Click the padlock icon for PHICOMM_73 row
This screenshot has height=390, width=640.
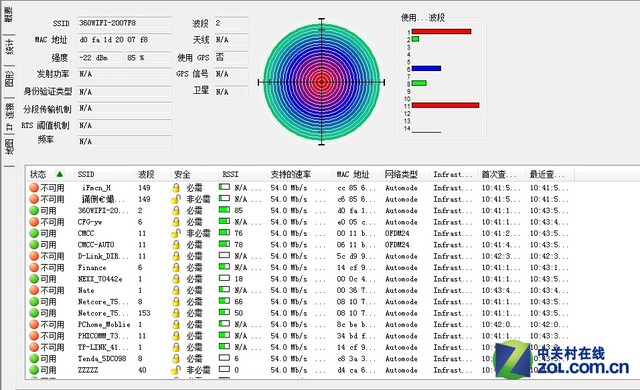point(176,336)
